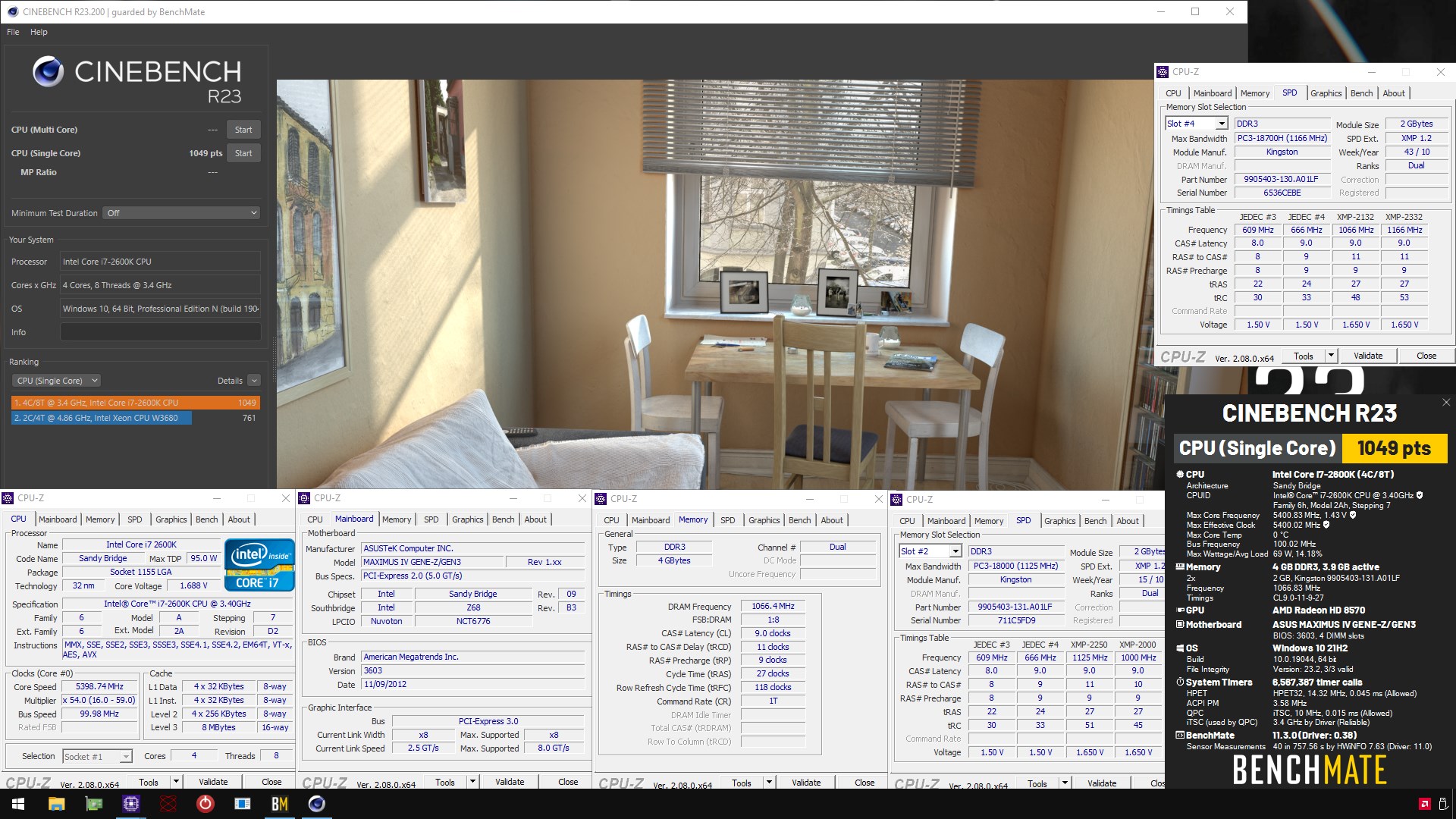Open the Cinebench File menu
The width and height of the screenshot is (1456, 819).
(13, 32)
